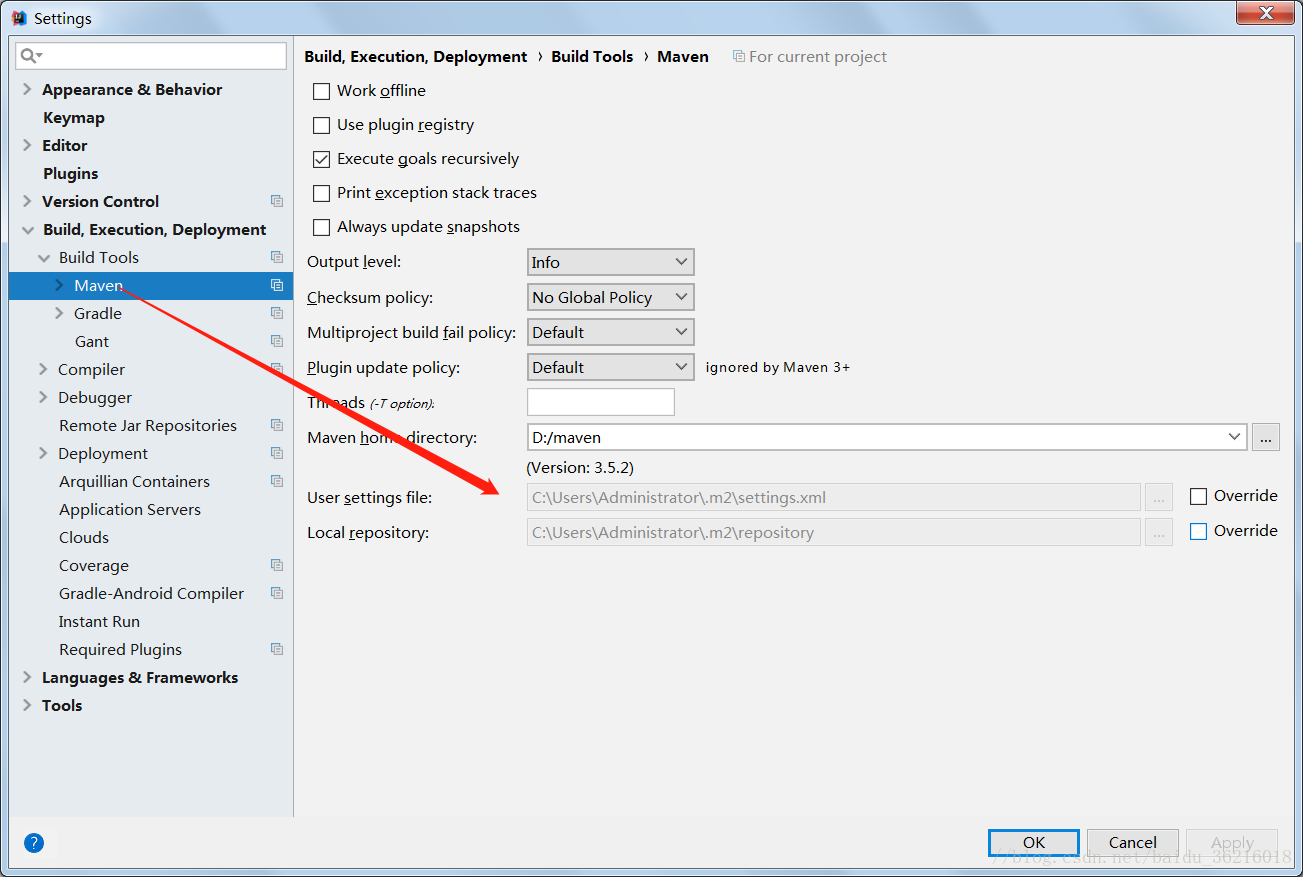
Task: Browse for User settings file
Action: pyautogui.click(x=1159, y=497)
